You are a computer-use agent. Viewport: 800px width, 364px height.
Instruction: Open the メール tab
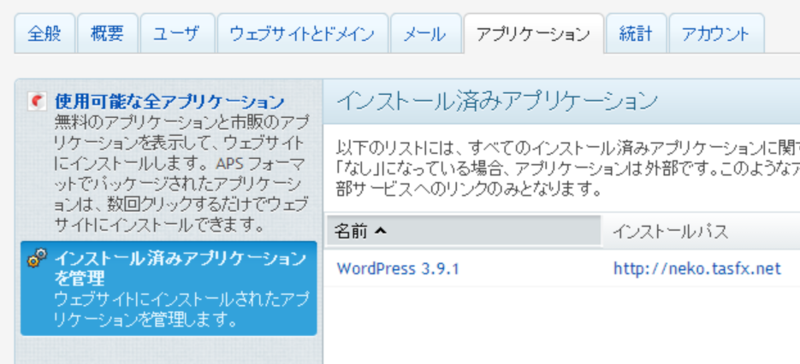pos(426,34)
